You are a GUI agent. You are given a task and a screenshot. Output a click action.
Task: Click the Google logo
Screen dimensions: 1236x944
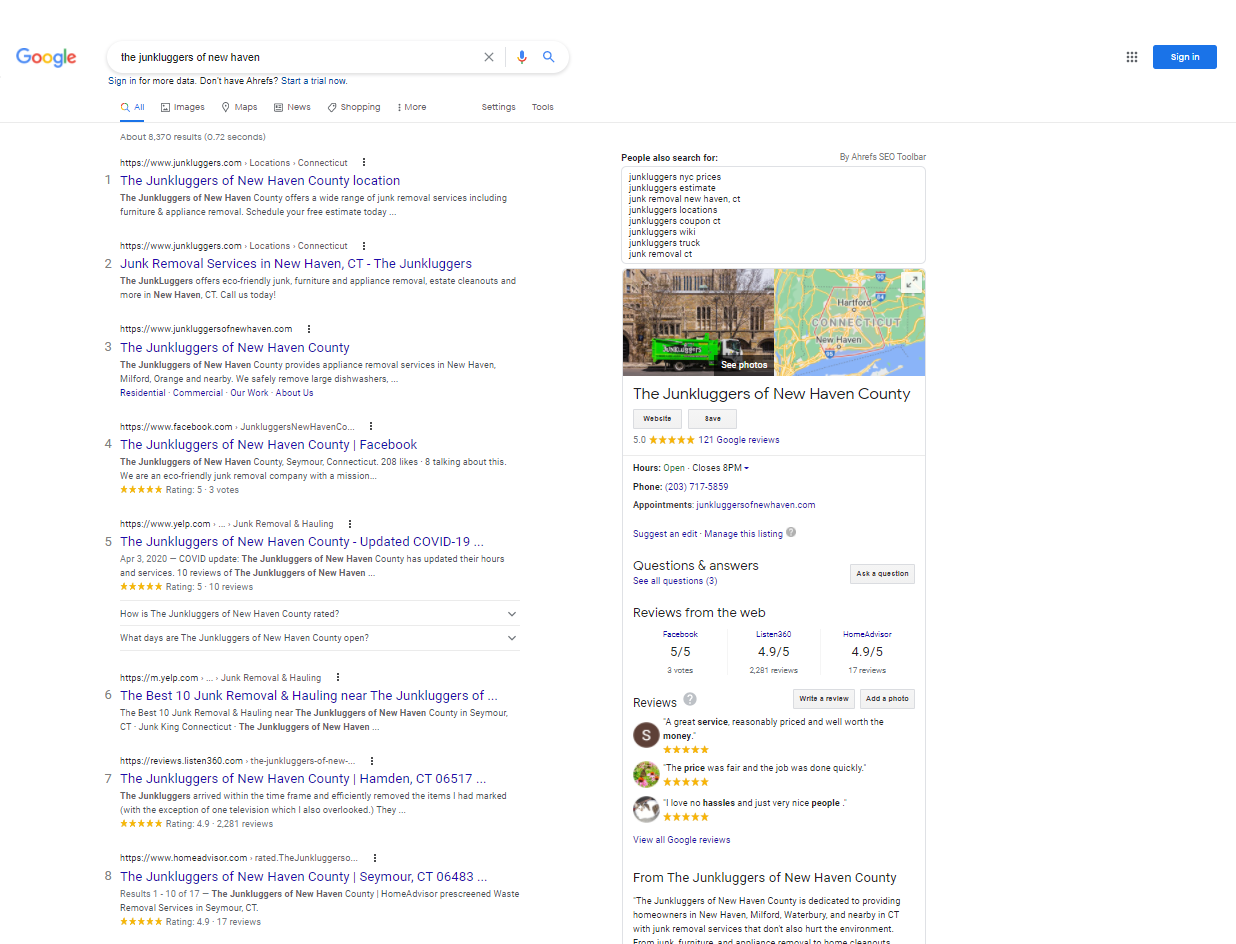pyautogui.click(x=46, y=57)
